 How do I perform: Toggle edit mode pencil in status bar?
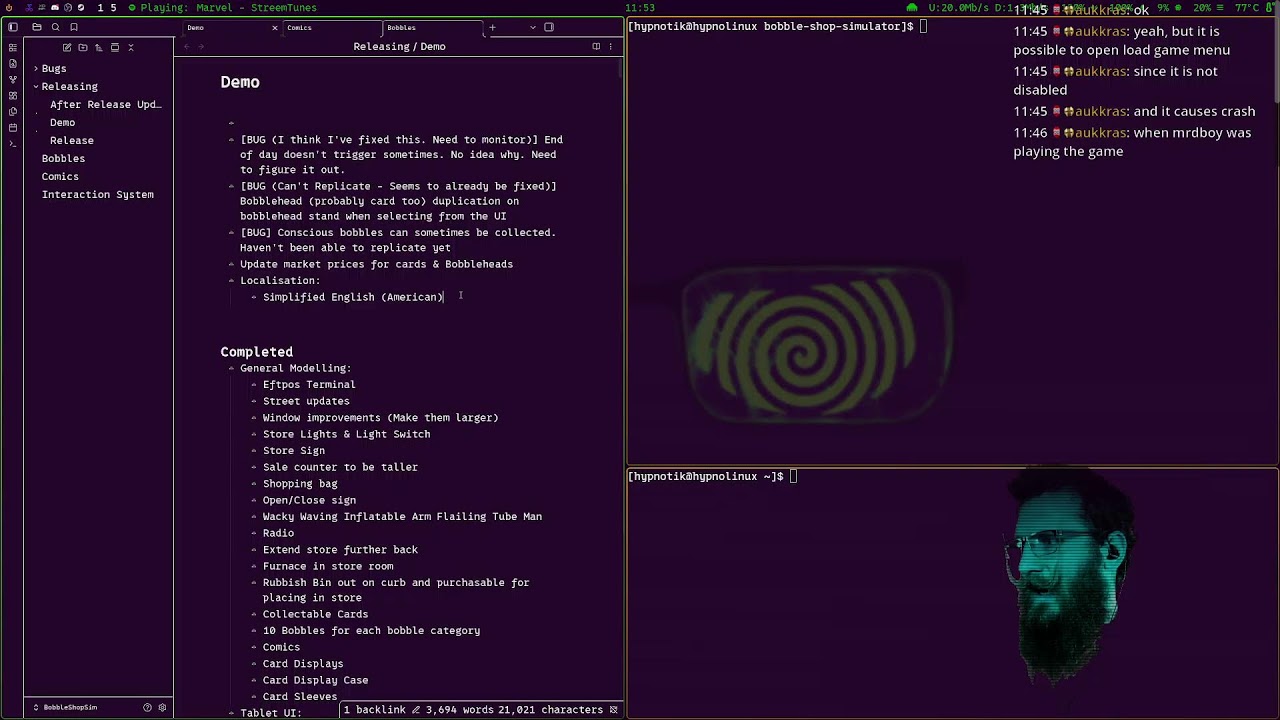(x=415, y=709)
